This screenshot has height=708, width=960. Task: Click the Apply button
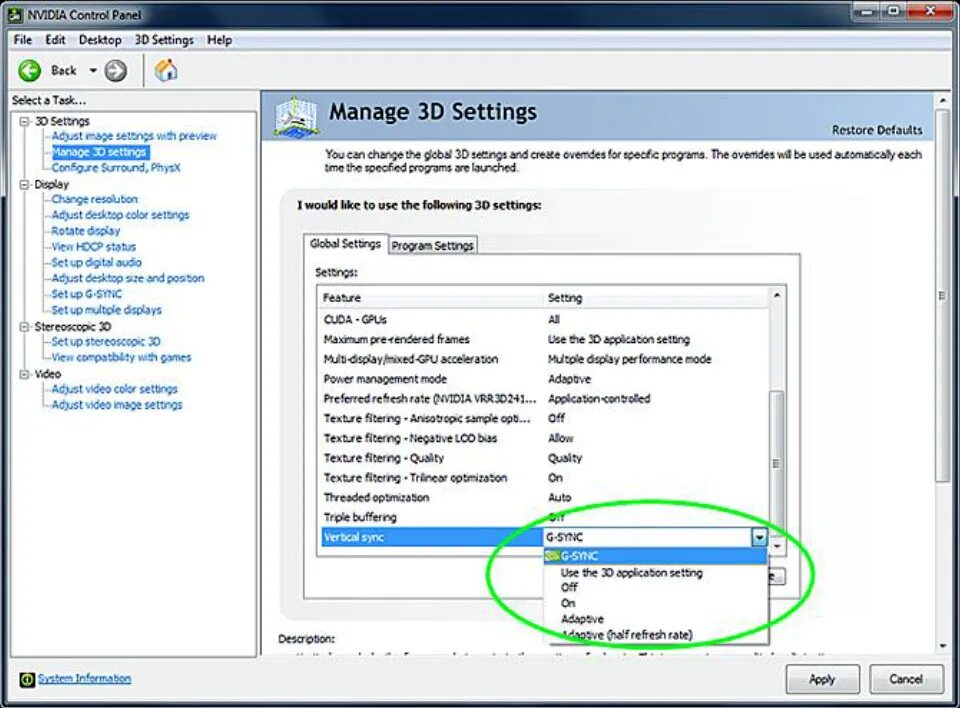[x=822, y=679]
